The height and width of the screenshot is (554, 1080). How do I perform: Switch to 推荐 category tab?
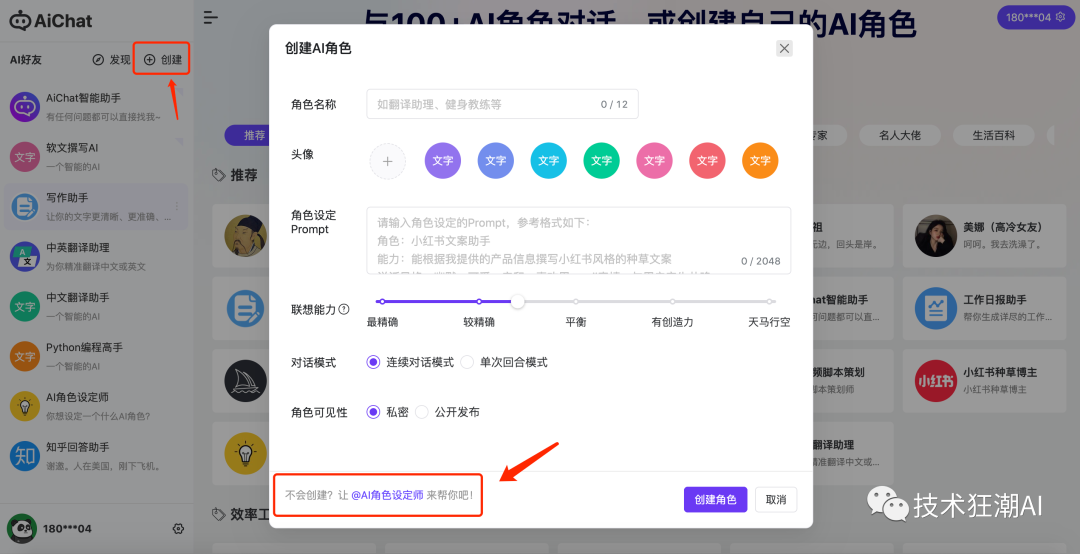pyautogui.click(x=247, y=135)
